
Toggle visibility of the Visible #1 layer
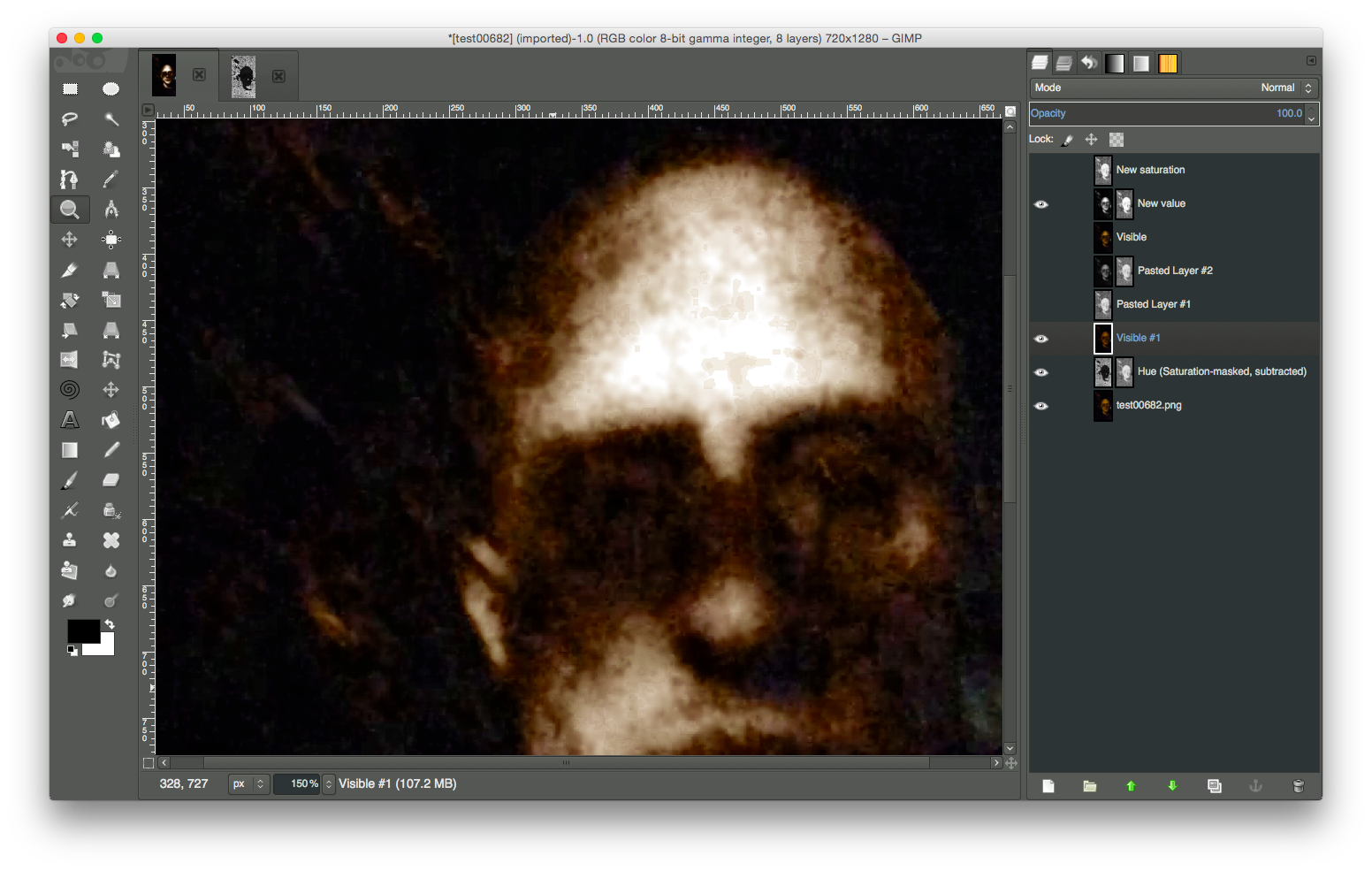pyautogui.click(x=1041, y=339)
